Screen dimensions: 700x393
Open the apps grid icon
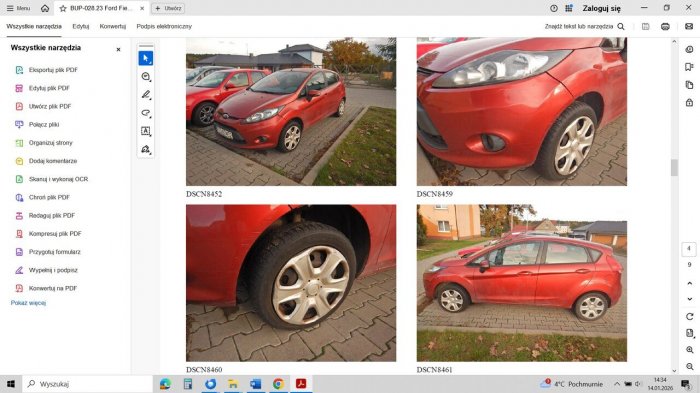point(569,8)
